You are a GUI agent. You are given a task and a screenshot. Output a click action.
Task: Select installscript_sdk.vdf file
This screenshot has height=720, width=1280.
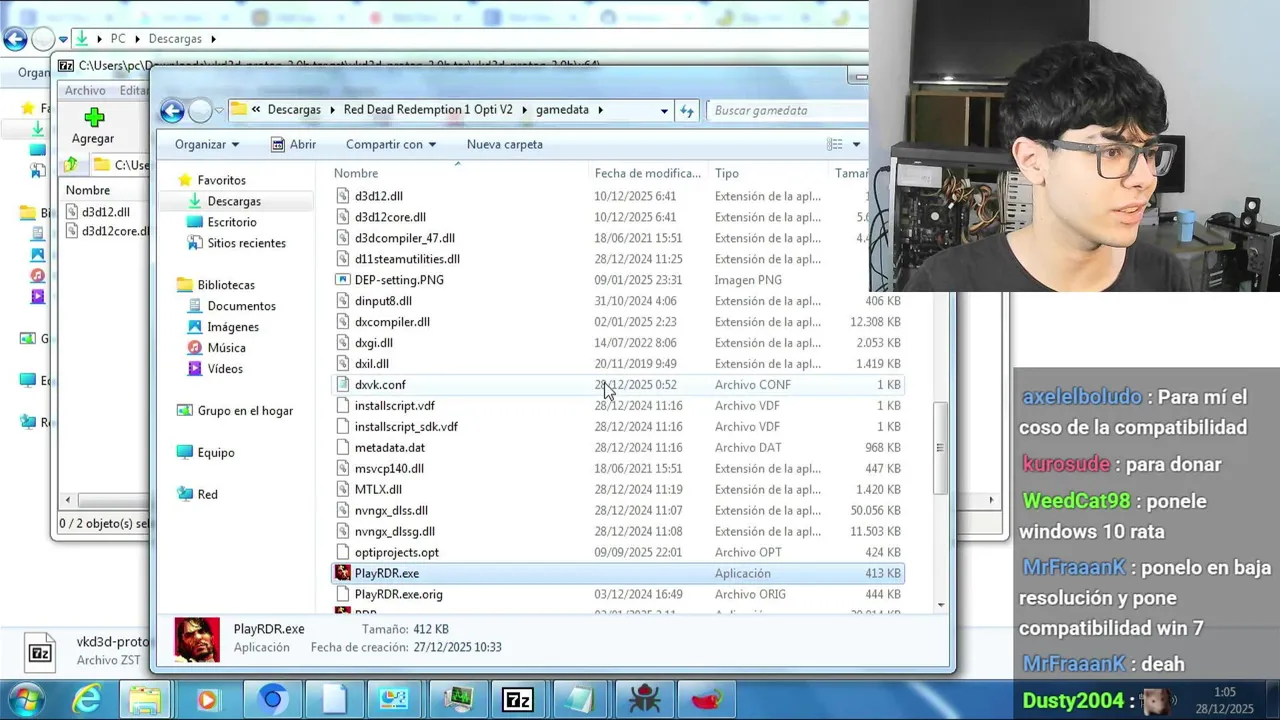pos(406,427)
